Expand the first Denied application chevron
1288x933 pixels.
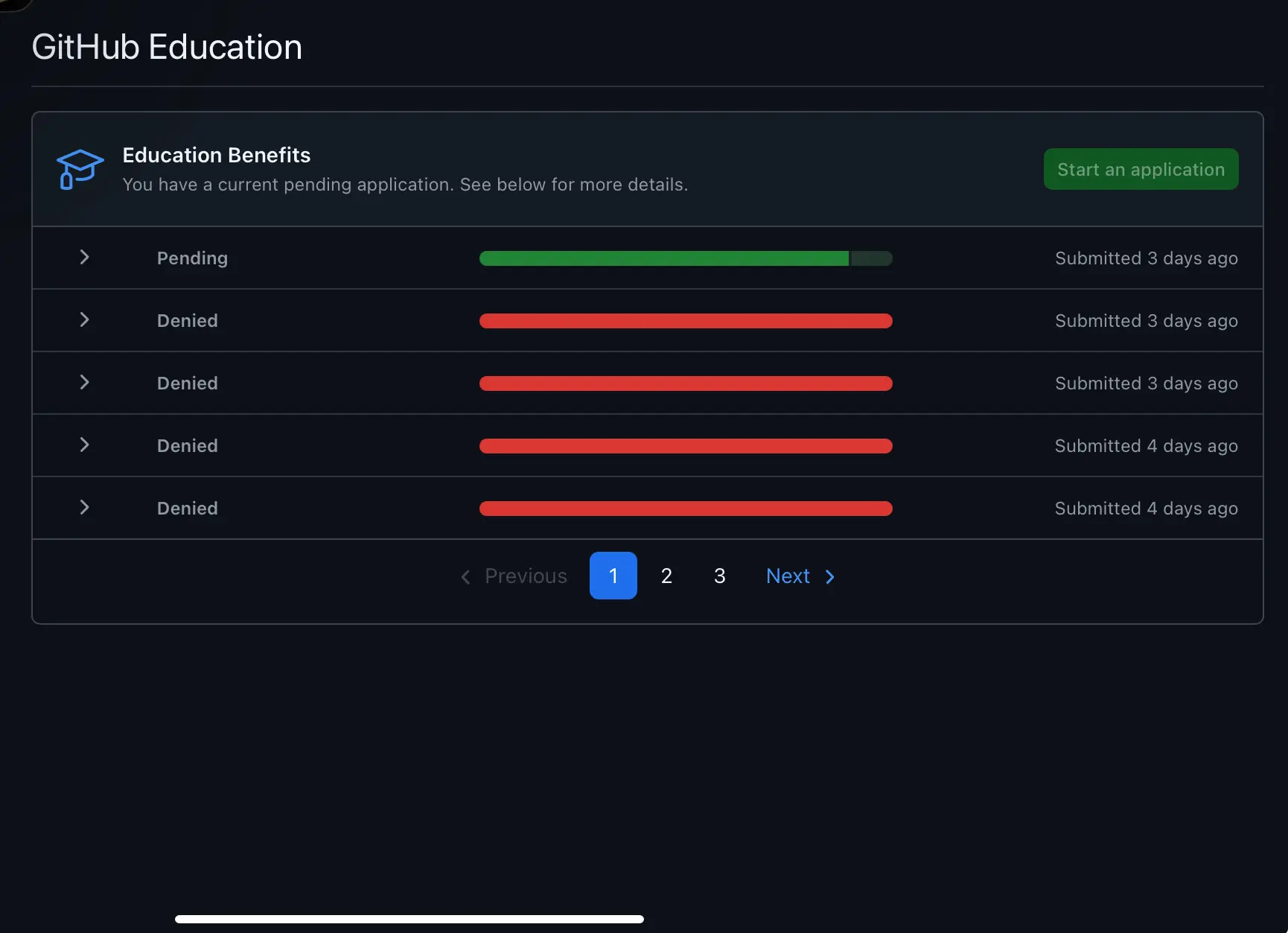[x=85, y=320]
